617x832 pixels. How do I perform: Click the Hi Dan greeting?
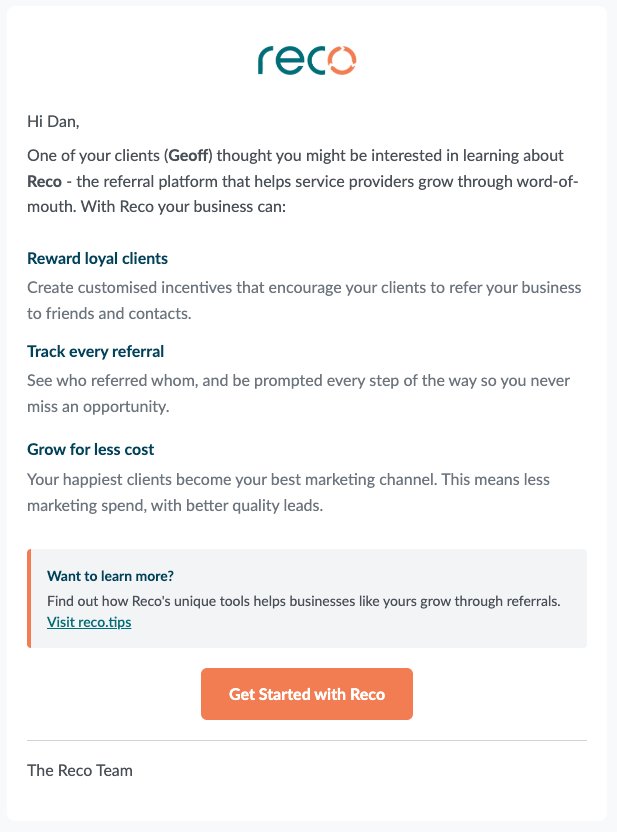[x=53, y=122]
